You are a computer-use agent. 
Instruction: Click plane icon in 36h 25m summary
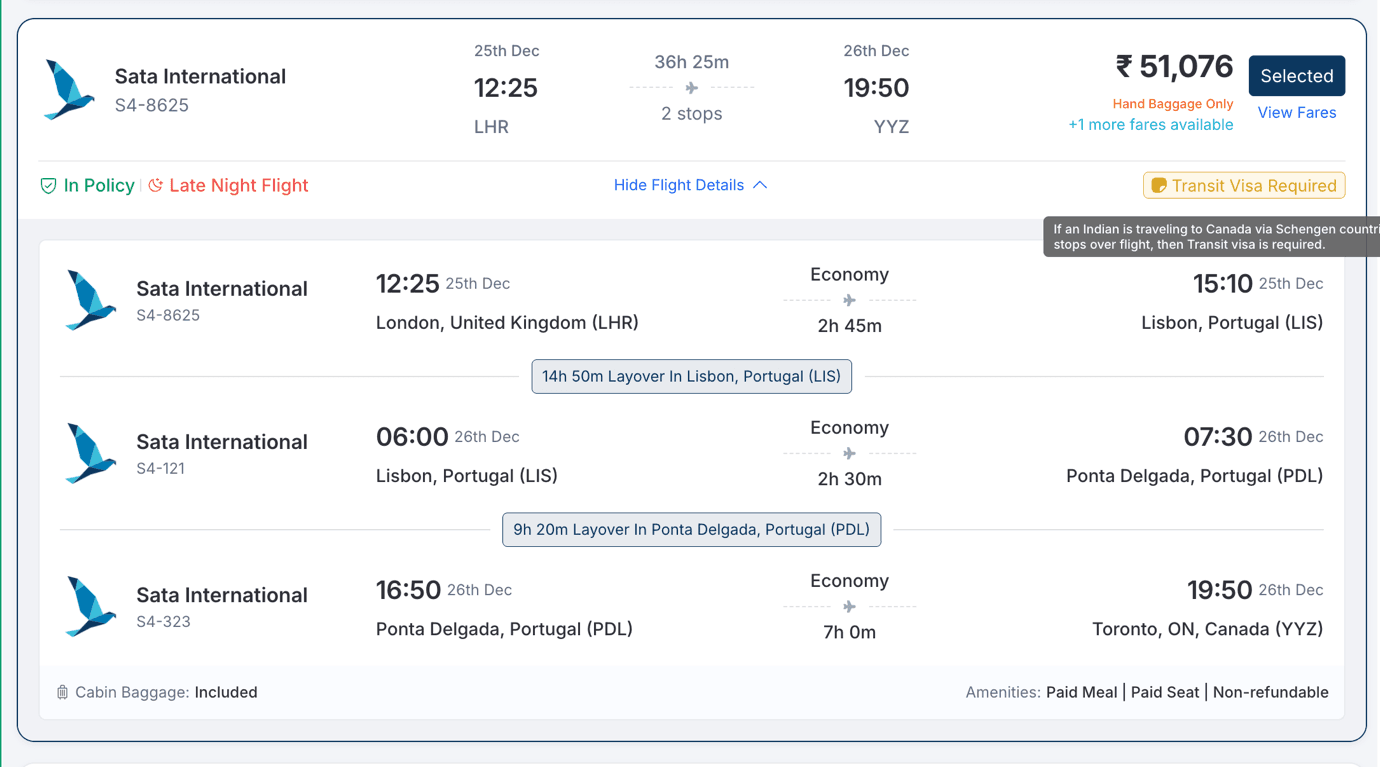point(692,88)
